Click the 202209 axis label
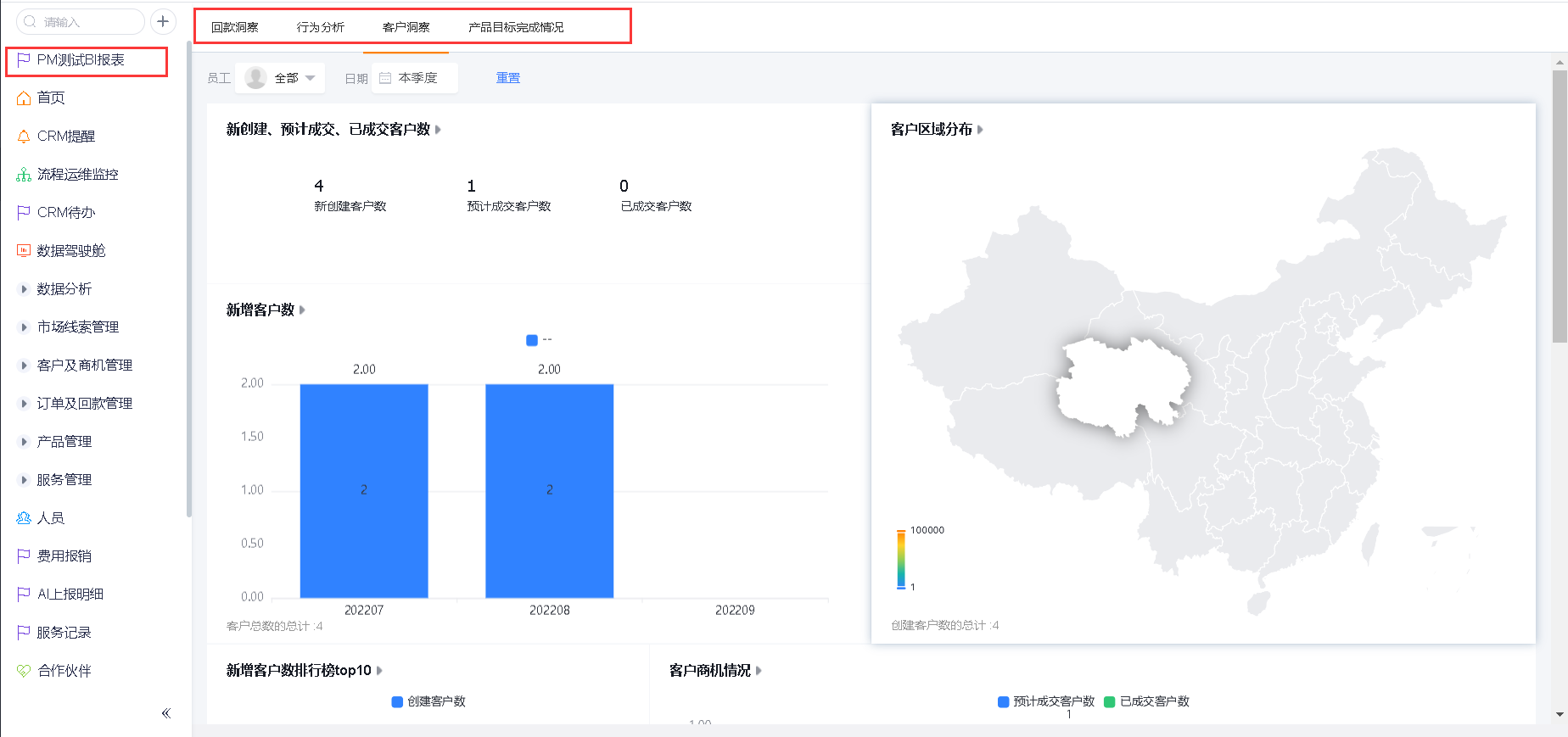Viewport: 1568px width, 737px height. pyautogui.click(x=735, y=610)
